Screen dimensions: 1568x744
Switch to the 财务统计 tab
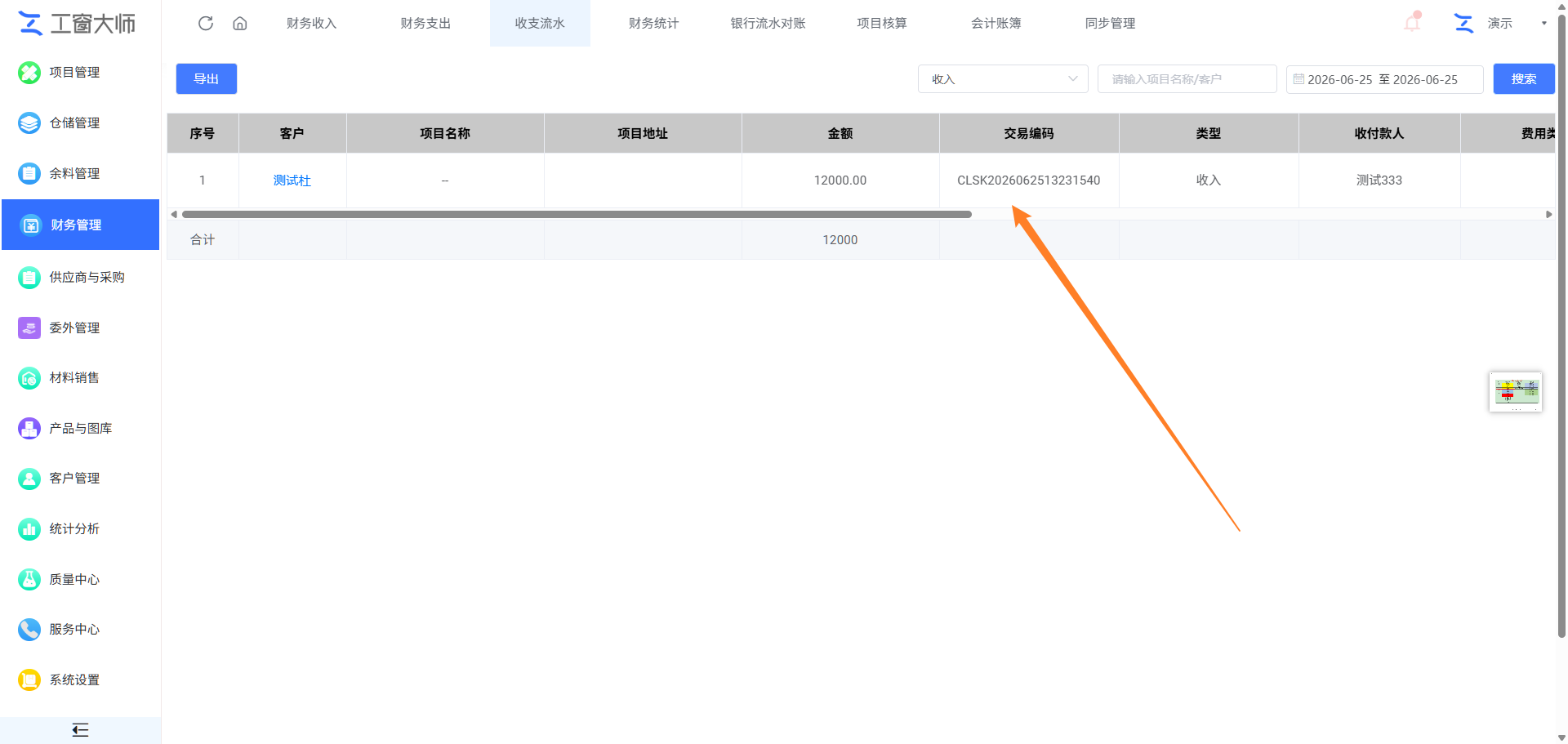[x=653, y=23]
